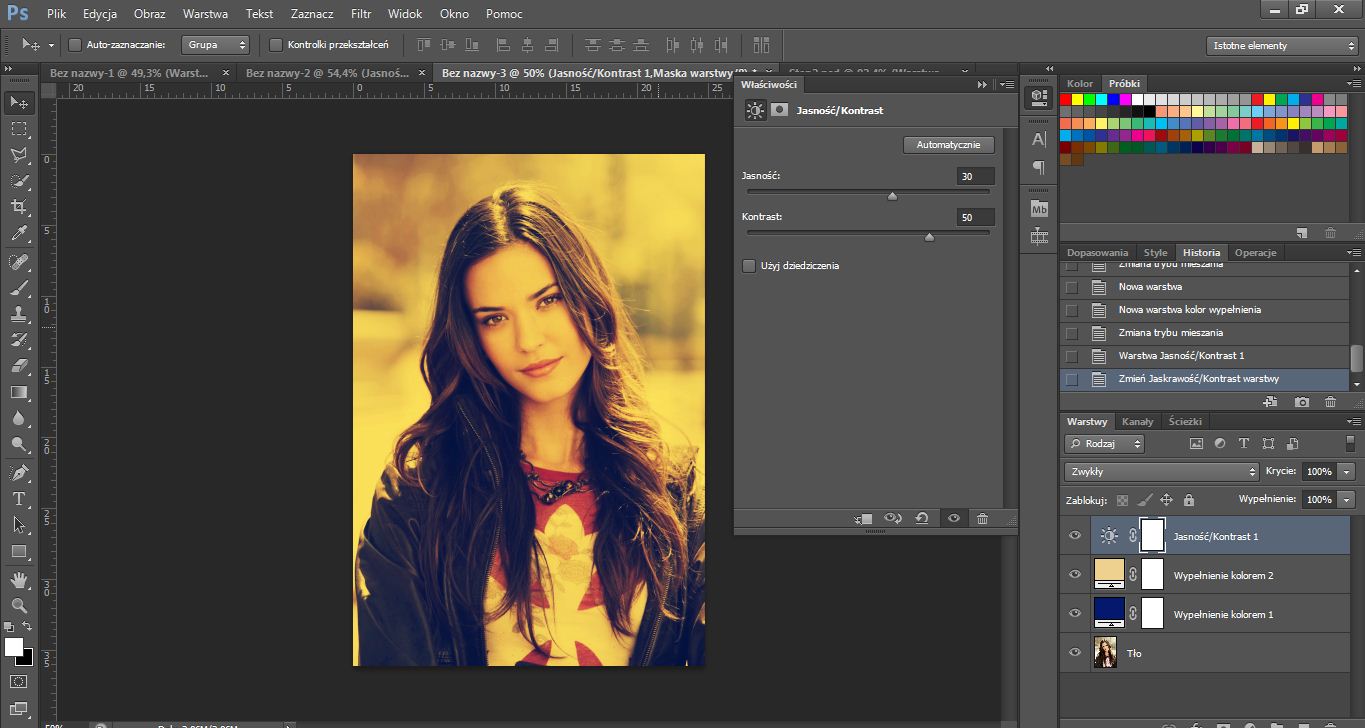Screen dimensions: 1365x728
Task: Toggle layer filtering switch in Warstwy
Action: 1350,443
